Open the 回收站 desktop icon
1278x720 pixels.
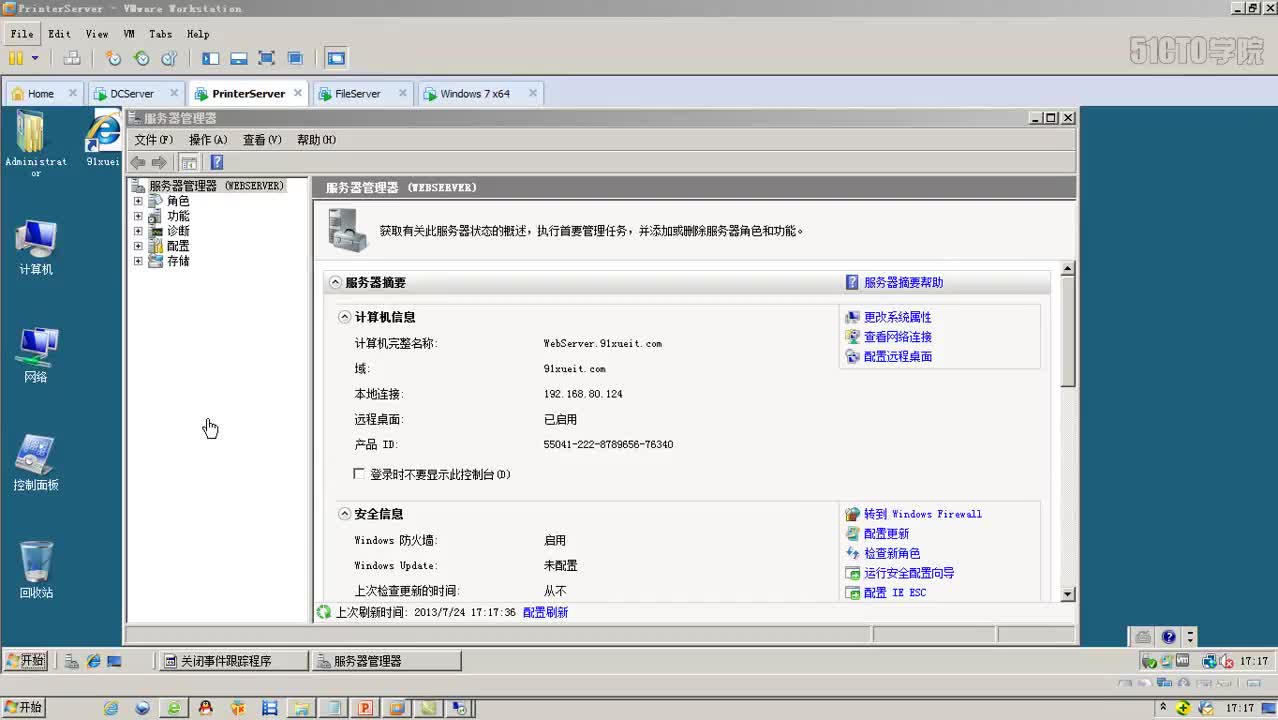[x=35, y=570]
